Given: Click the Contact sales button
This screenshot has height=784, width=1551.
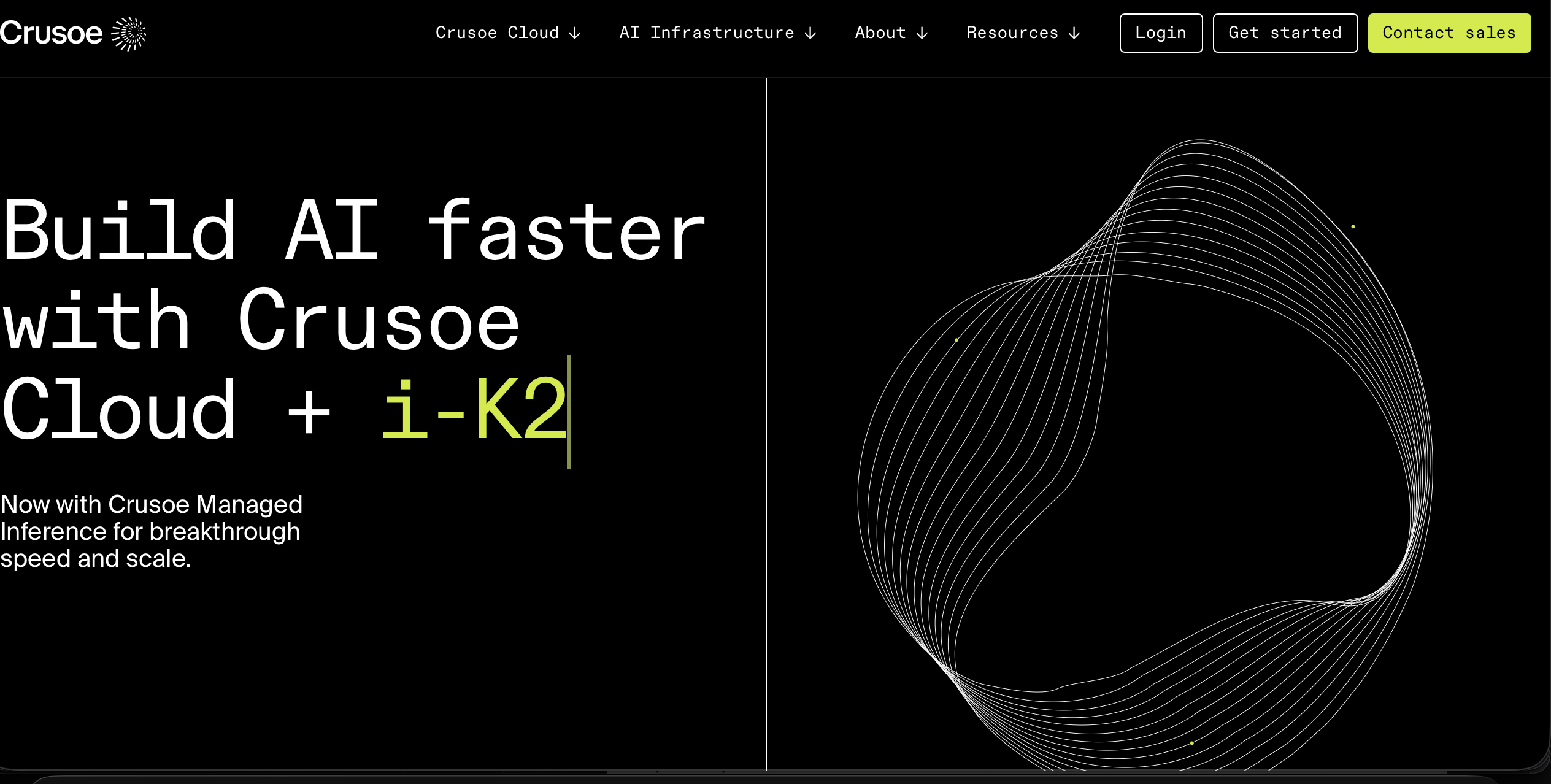Looking at the screenshot, I should 1449,33.
